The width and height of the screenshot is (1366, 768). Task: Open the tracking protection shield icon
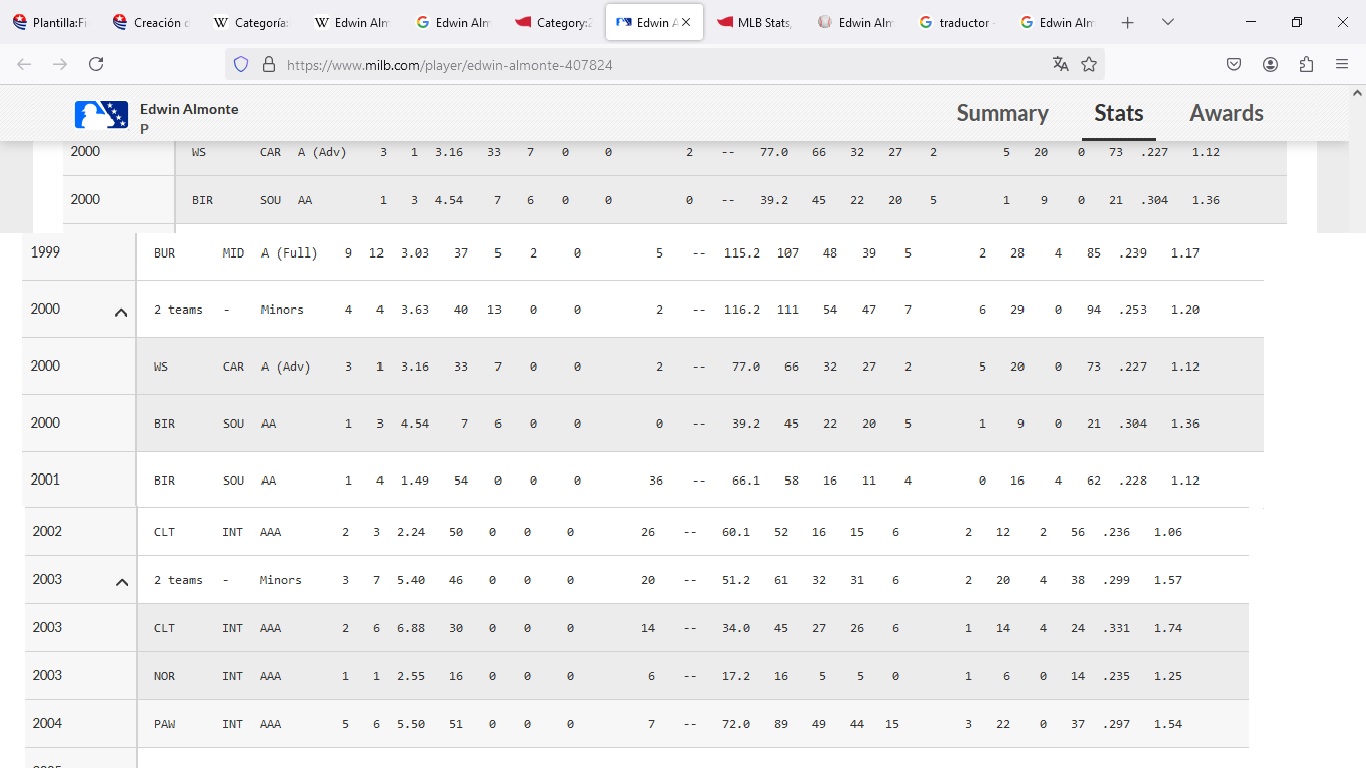[240, 64]
